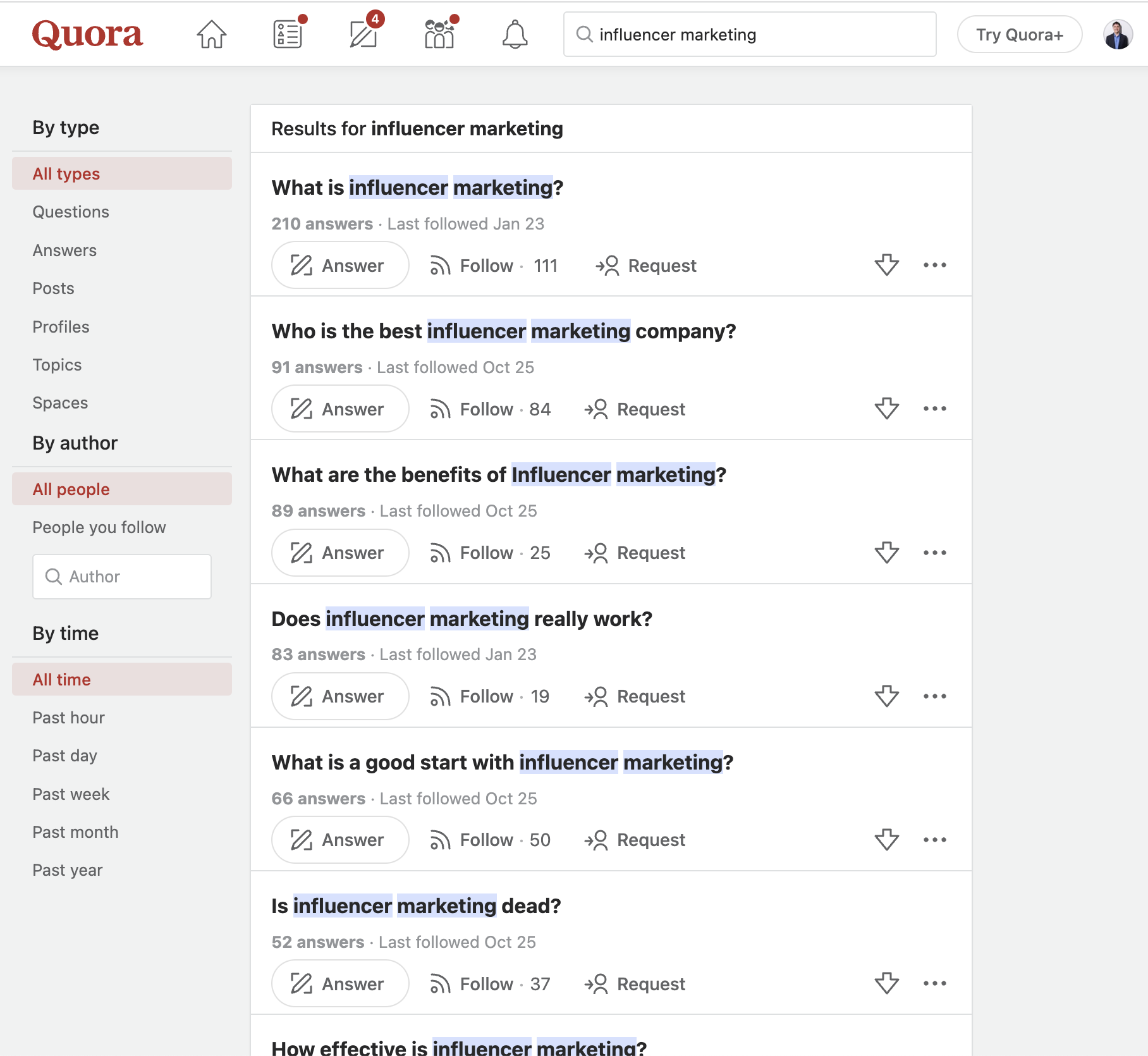Downvote 'Is influencer marketing dead?'
The height and width of the screenshot is (1056, 1148).
point(887,983)
